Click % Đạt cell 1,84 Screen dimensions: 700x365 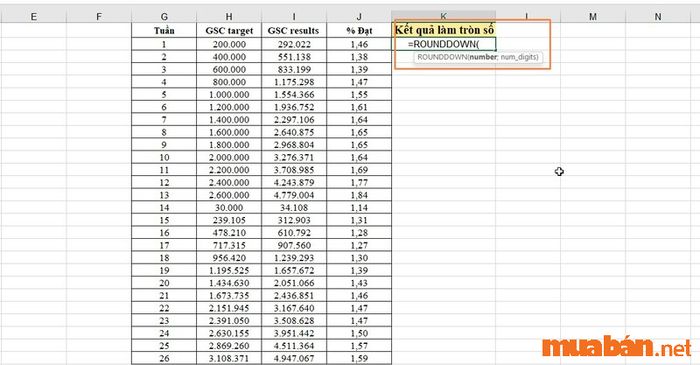point(359,195)
